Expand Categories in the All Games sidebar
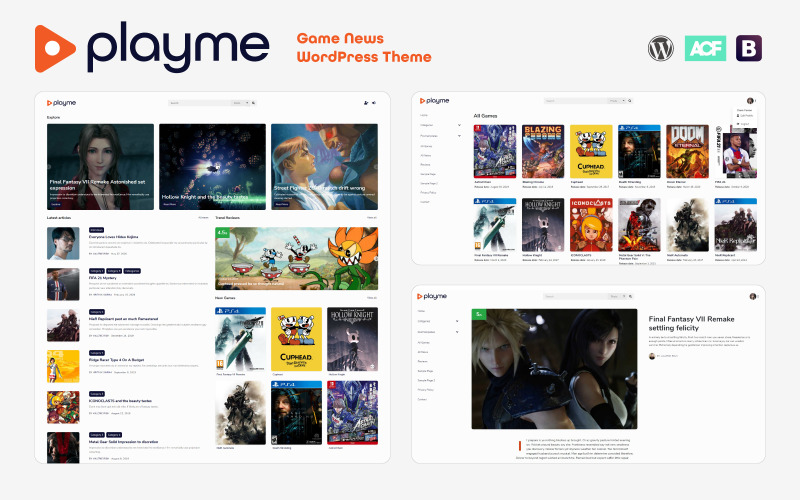 pos(459,125)
